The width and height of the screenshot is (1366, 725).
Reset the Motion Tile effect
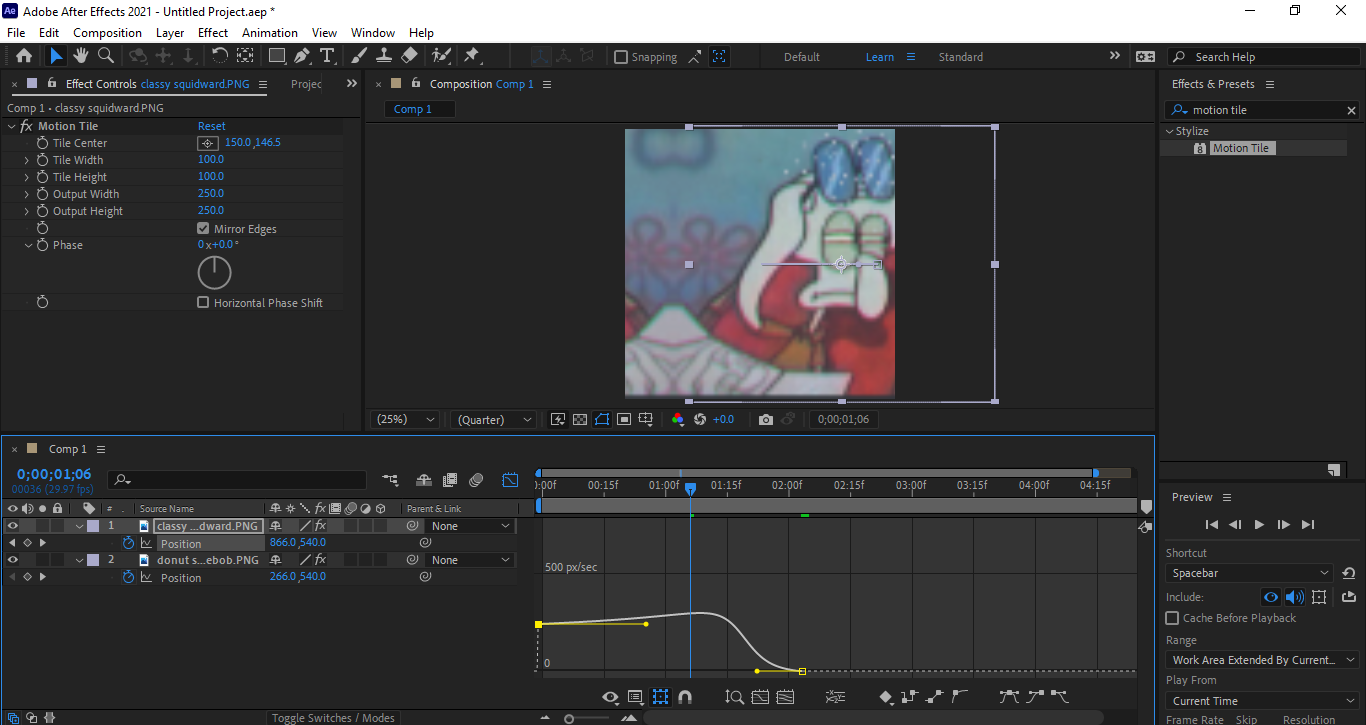click(212, 126)
